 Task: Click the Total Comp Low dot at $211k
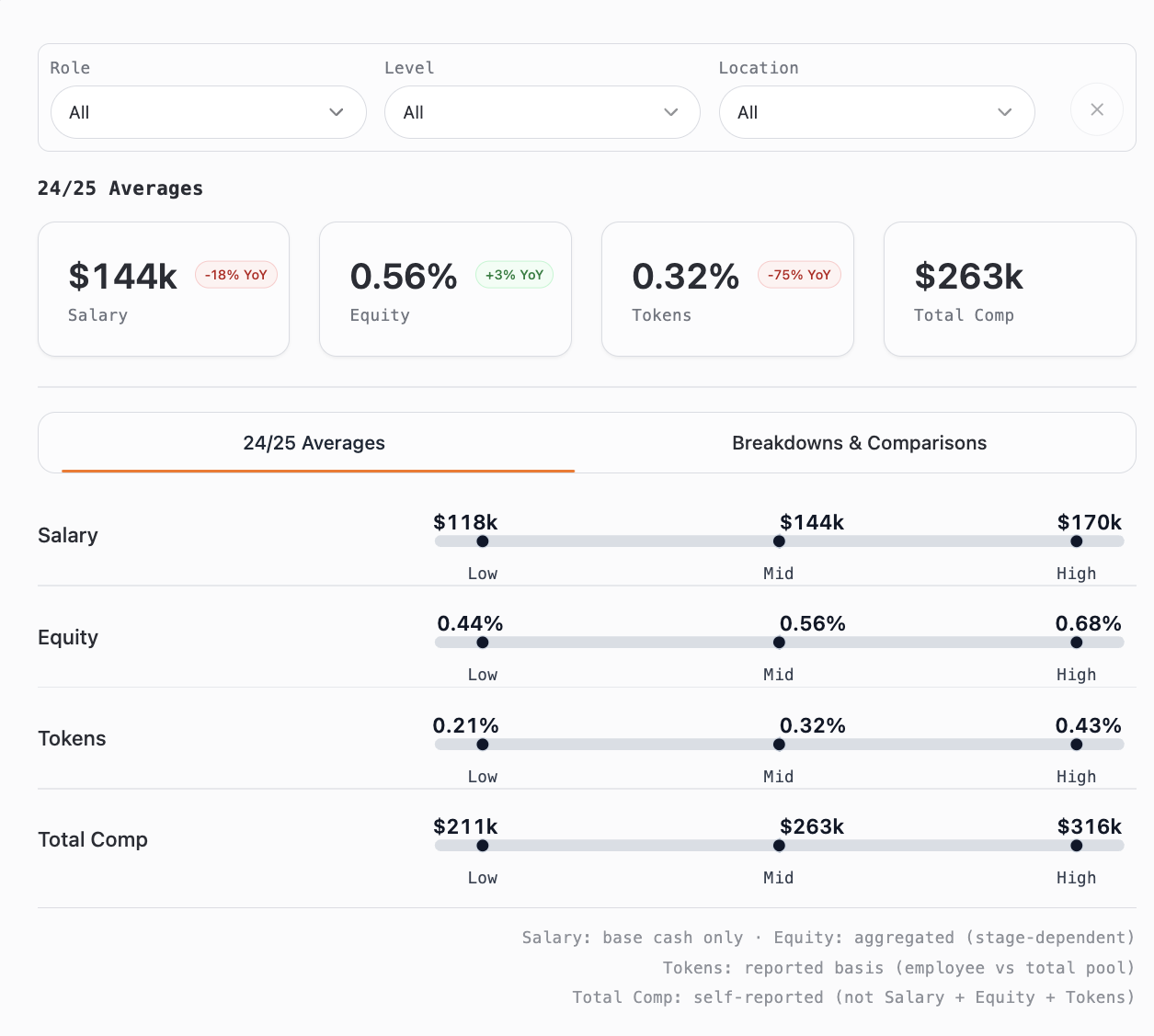[483, 846]
